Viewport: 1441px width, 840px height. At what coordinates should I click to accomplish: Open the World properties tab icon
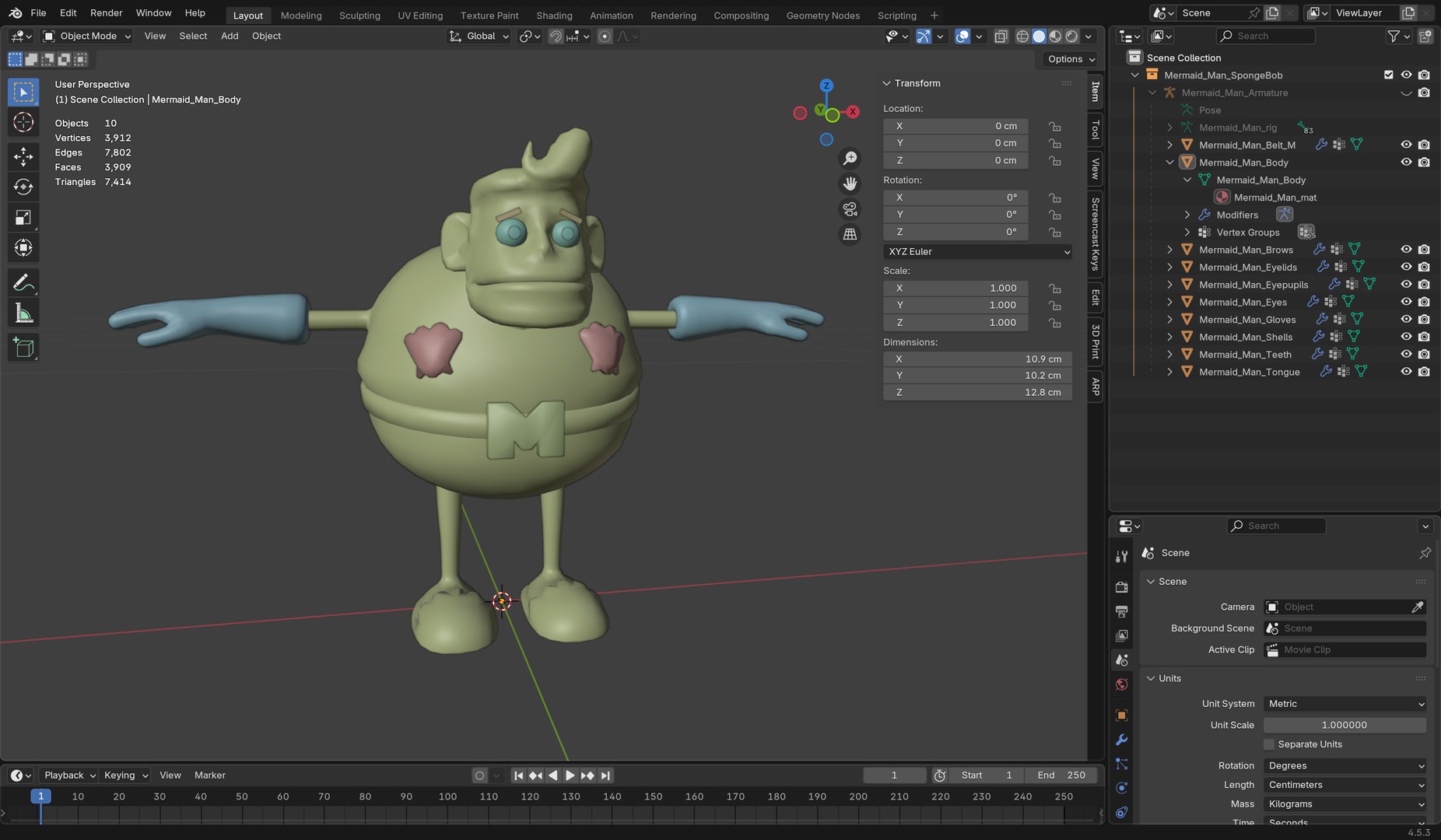click(1121, 684)
